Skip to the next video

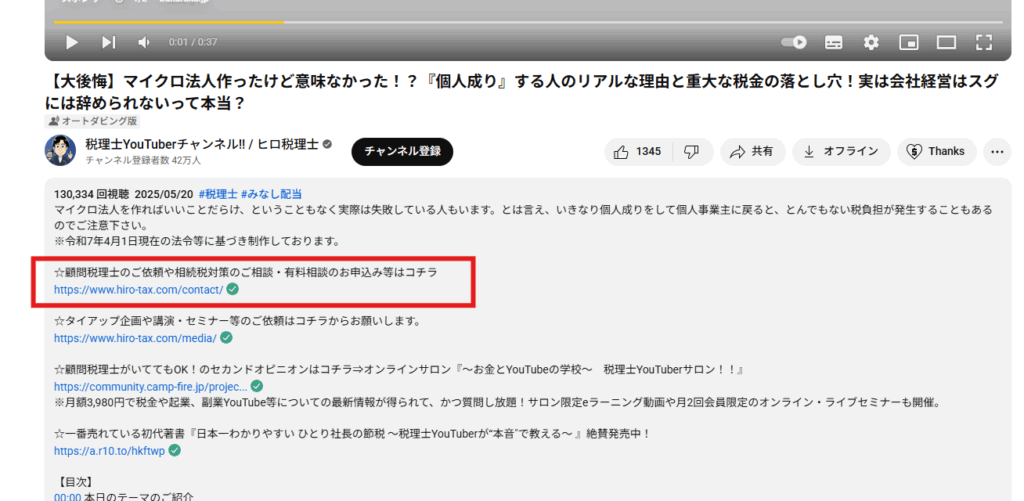108,42
